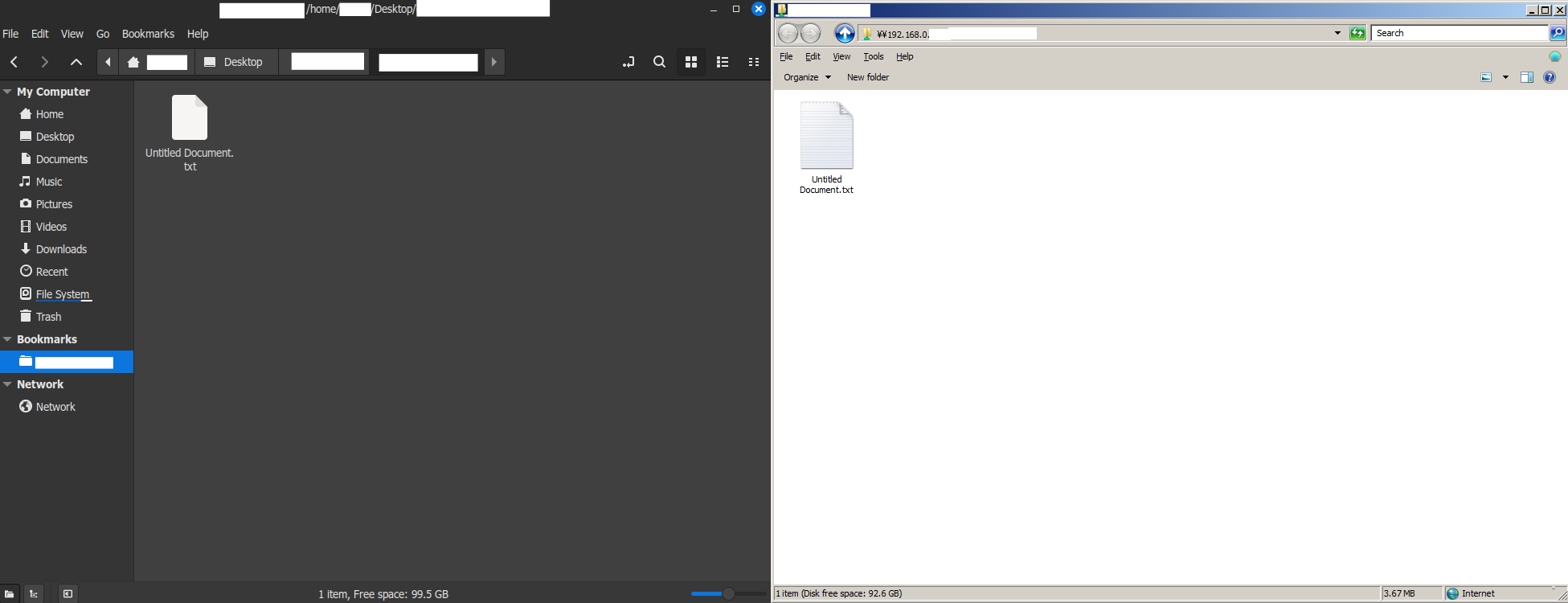
Task: Open File menu in Explorer
Action: 786,56
